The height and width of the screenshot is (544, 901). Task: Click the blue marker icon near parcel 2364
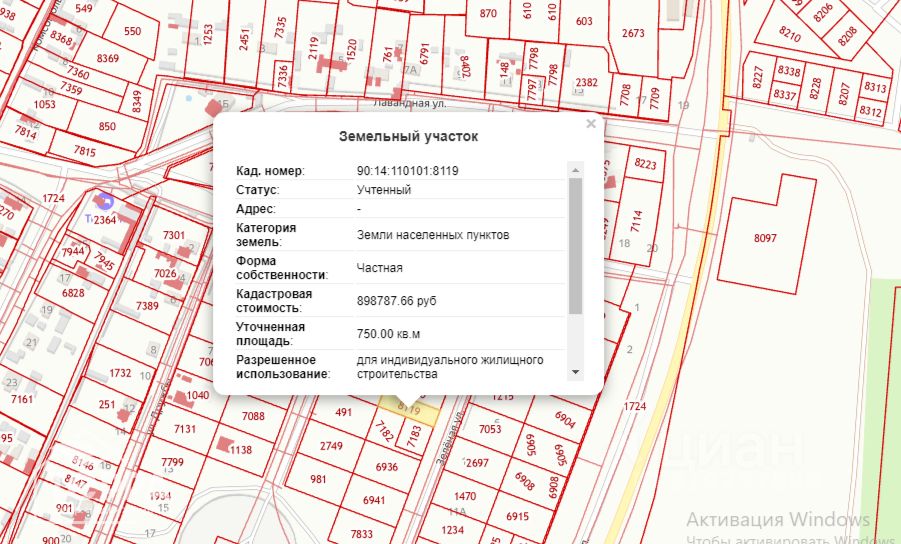tap(105, 201)
